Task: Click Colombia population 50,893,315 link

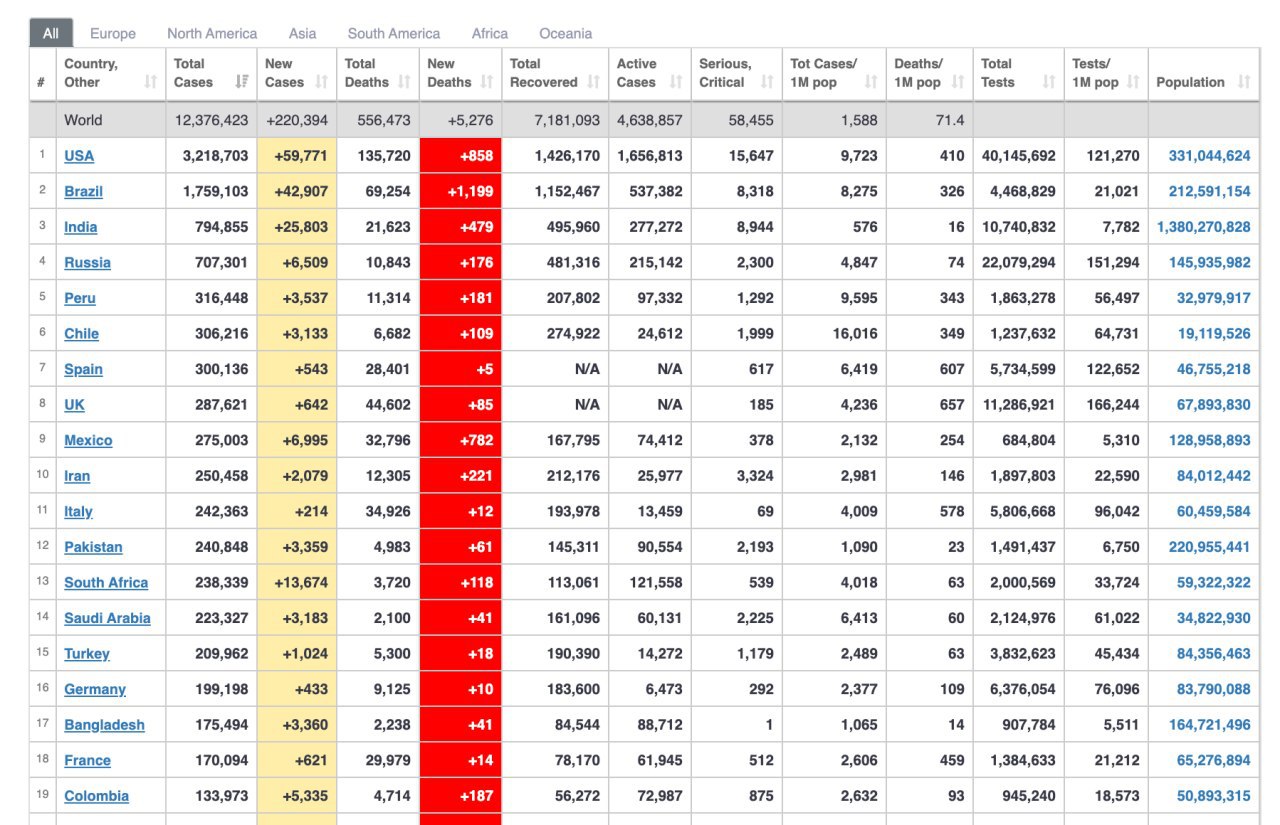Action: [x=1213, y=796]
